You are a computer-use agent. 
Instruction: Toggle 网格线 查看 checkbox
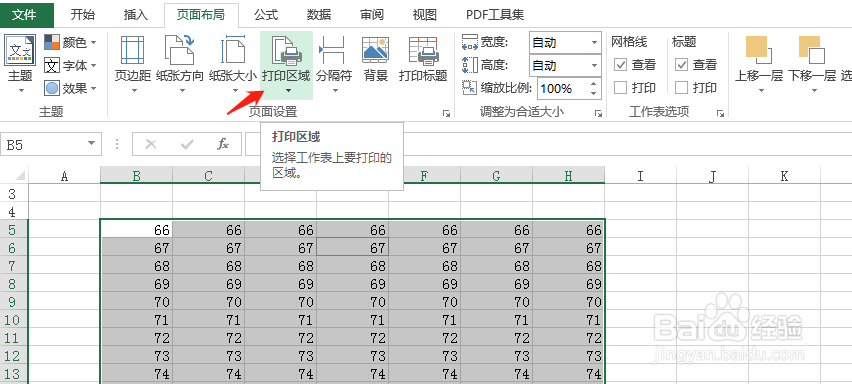(x=621, y=65)
